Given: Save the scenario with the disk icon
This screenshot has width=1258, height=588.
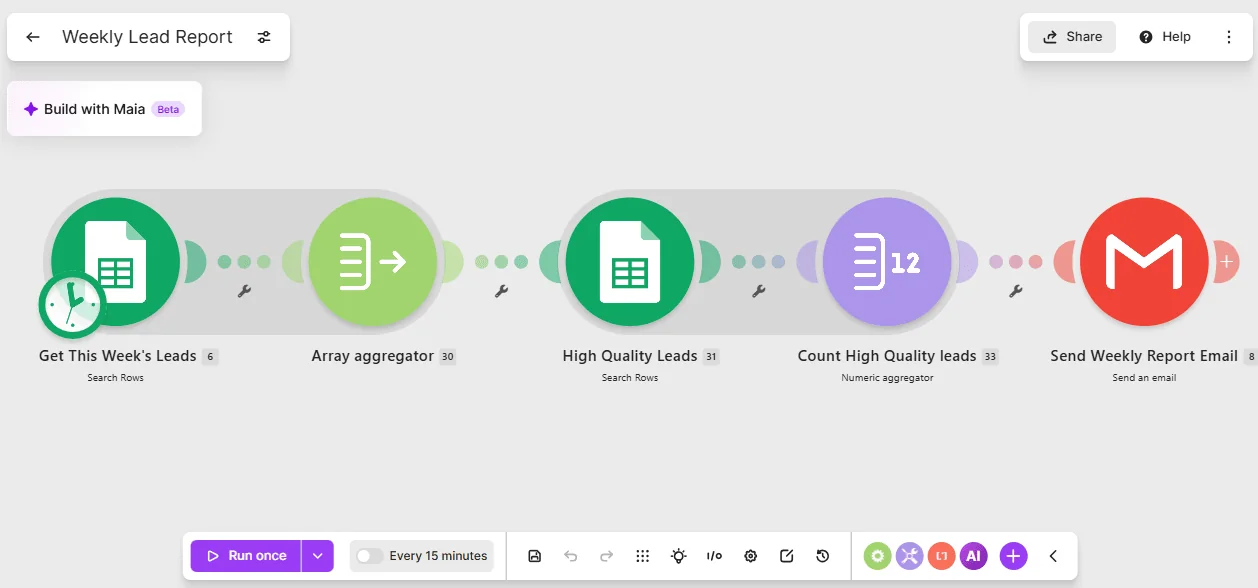Looking at the screenshot, I should (x=534, y=556).
